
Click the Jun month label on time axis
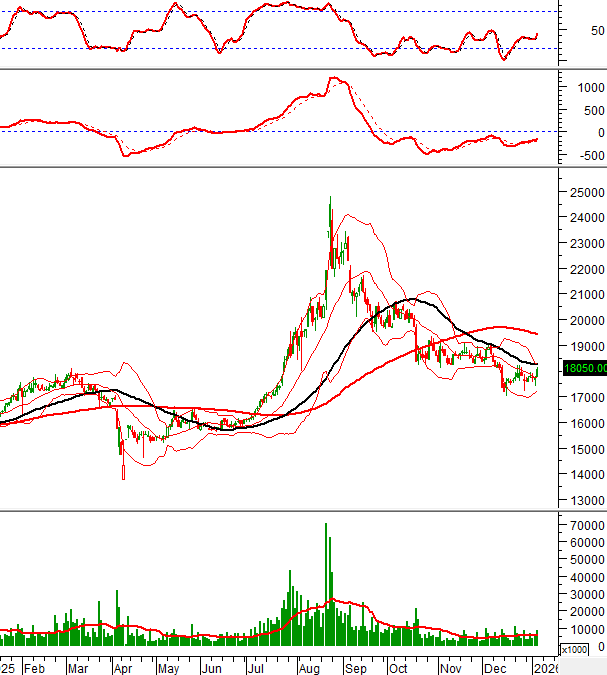coord(211,667)
